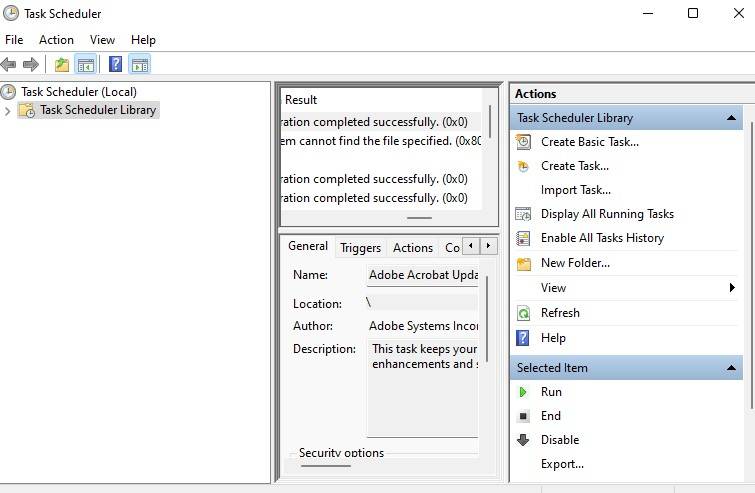Disable the selected task
755x493 pixels.
560,440
